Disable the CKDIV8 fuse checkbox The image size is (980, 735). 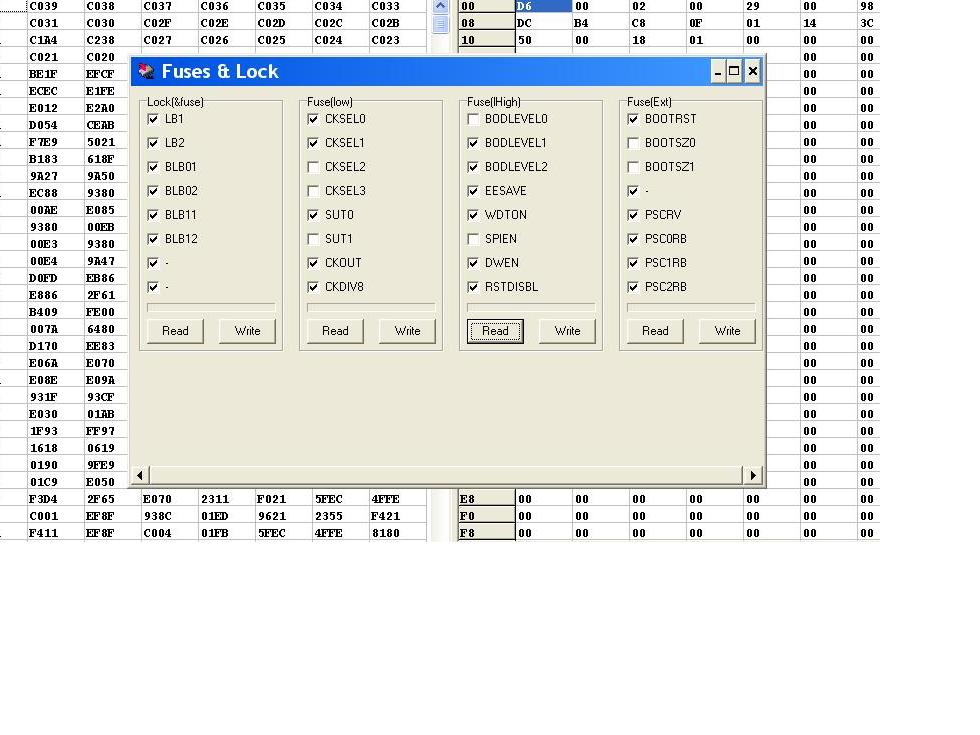point(313,287)
